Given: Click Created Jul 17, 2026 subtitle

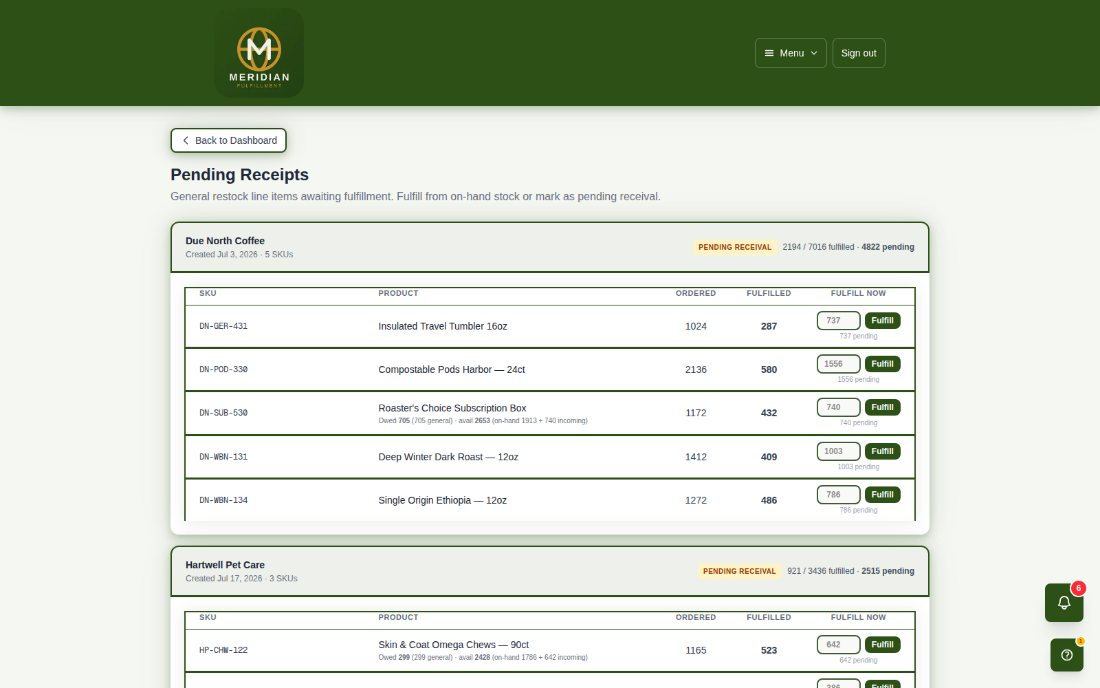Looking at the screenshot, I should click(241, 579).
